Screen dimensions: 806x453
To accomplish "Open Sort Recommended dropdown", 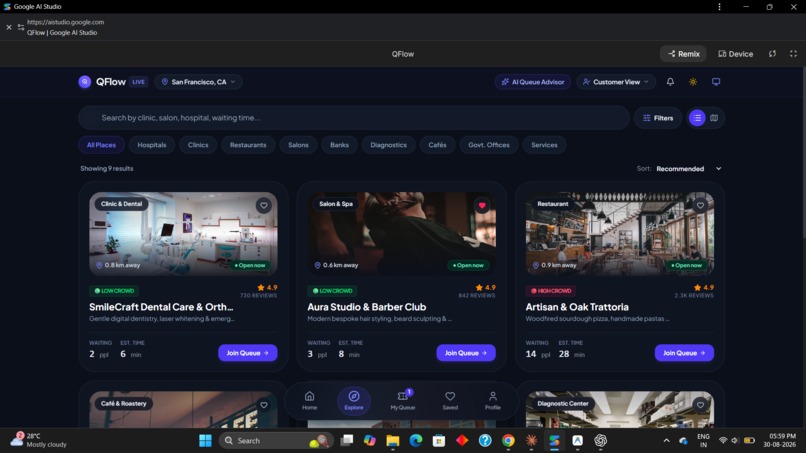I will click(688, 169).
